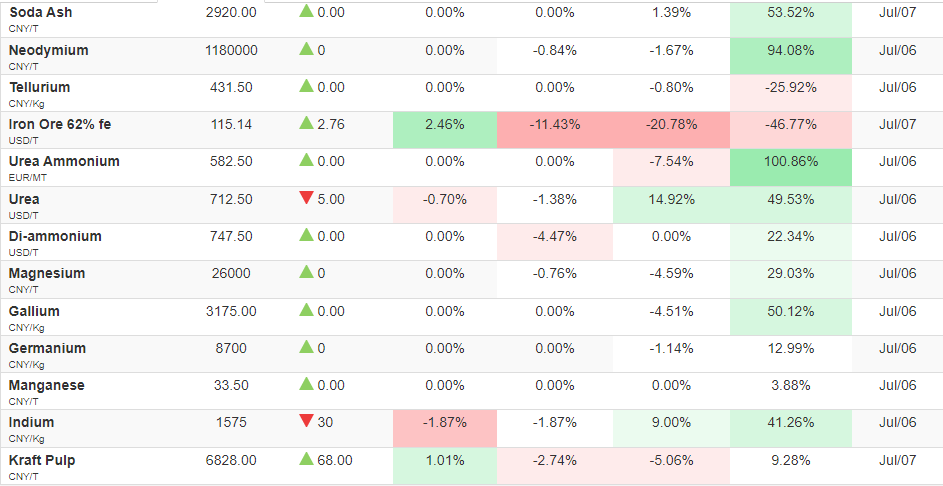Click the Indium price value 1575
943x486 pixels.
[x=231, y=423]
